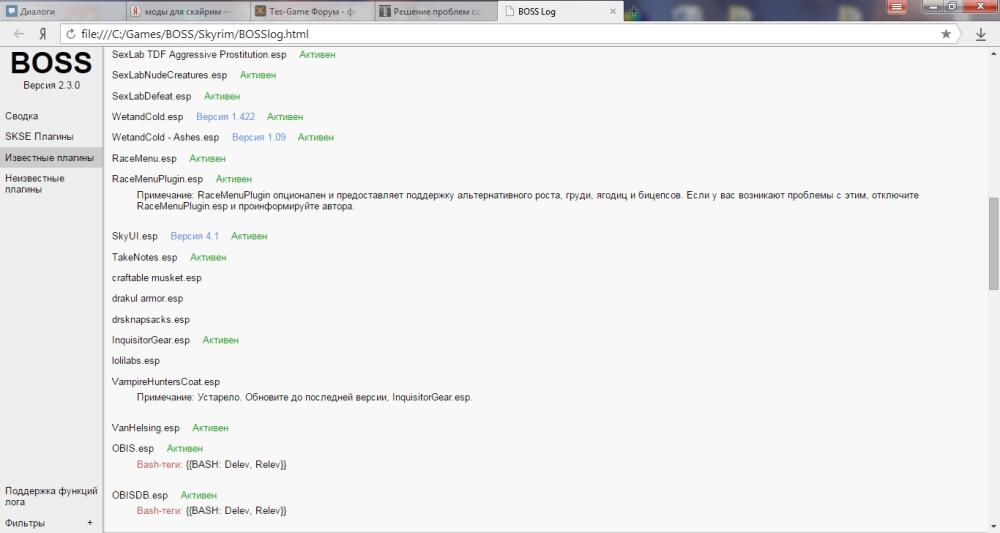
Task: Open the downloads arrow icon
Action: point(981,34)
